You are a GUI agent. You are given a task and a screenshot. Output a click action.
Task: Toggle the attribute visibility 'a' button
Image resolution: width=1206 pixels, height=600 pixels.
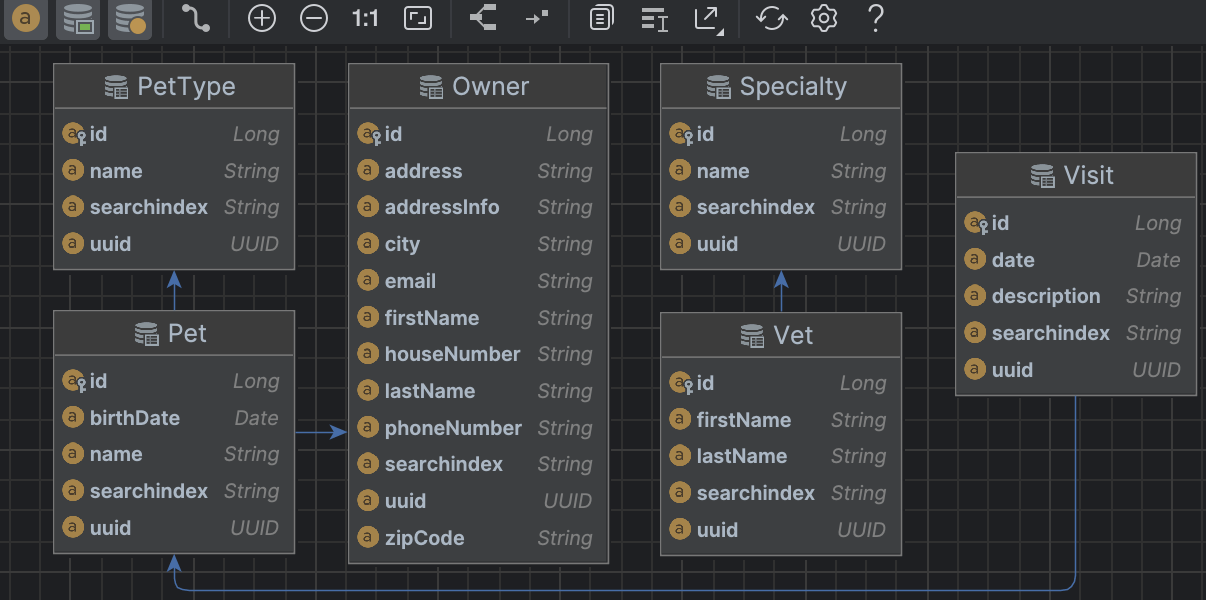click(x=26, y=18)
